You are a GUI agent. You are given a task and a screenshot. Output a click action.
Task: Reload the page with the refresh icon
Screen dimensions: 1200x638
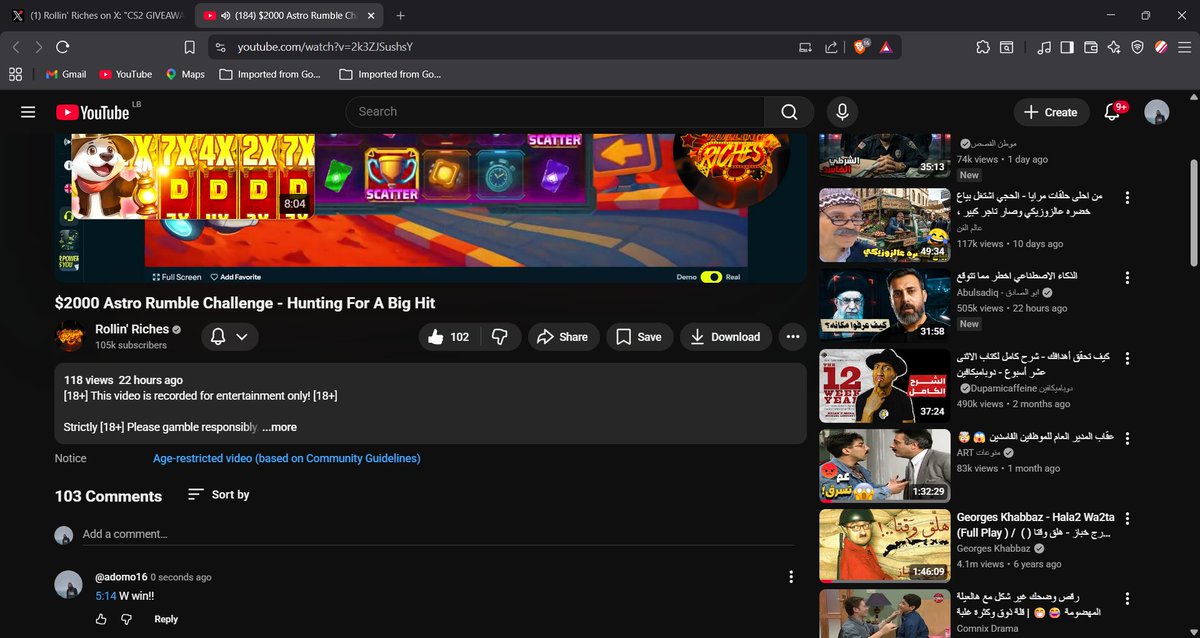click(x=63, y=47)
